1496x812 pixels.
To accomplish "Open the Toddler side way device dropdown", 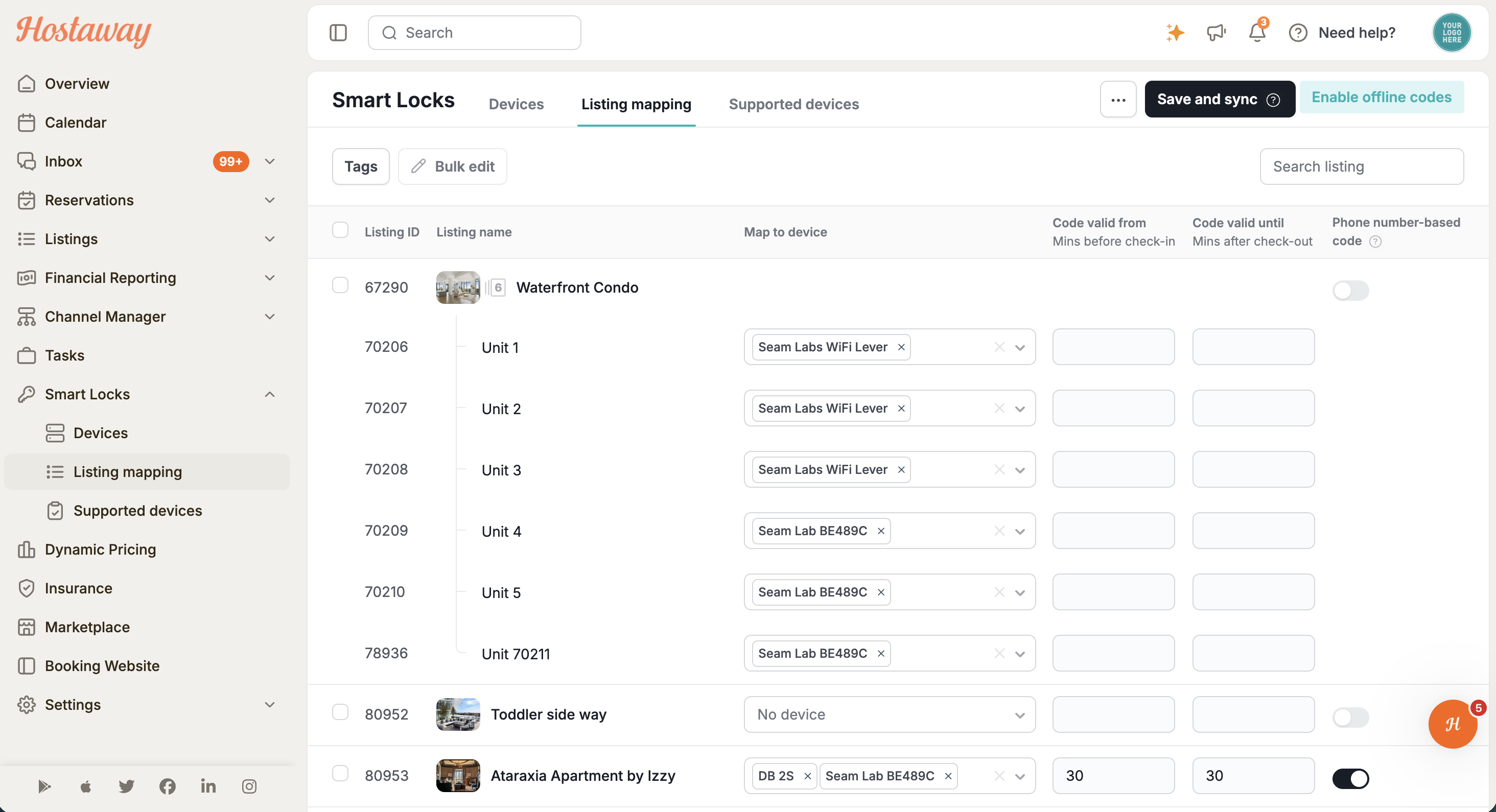I will (889, 714).
